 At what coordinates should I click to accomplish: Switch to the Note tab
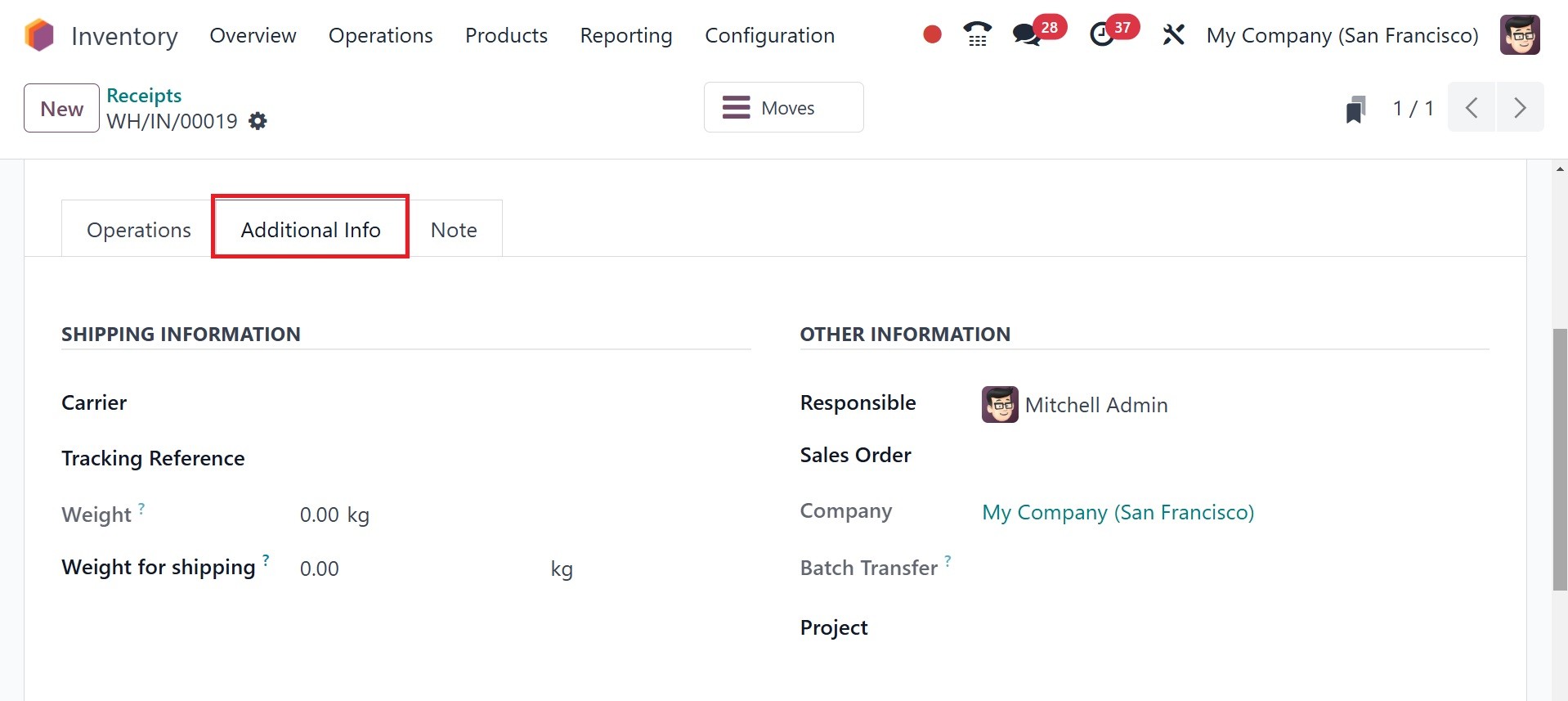tap(454, 230)
